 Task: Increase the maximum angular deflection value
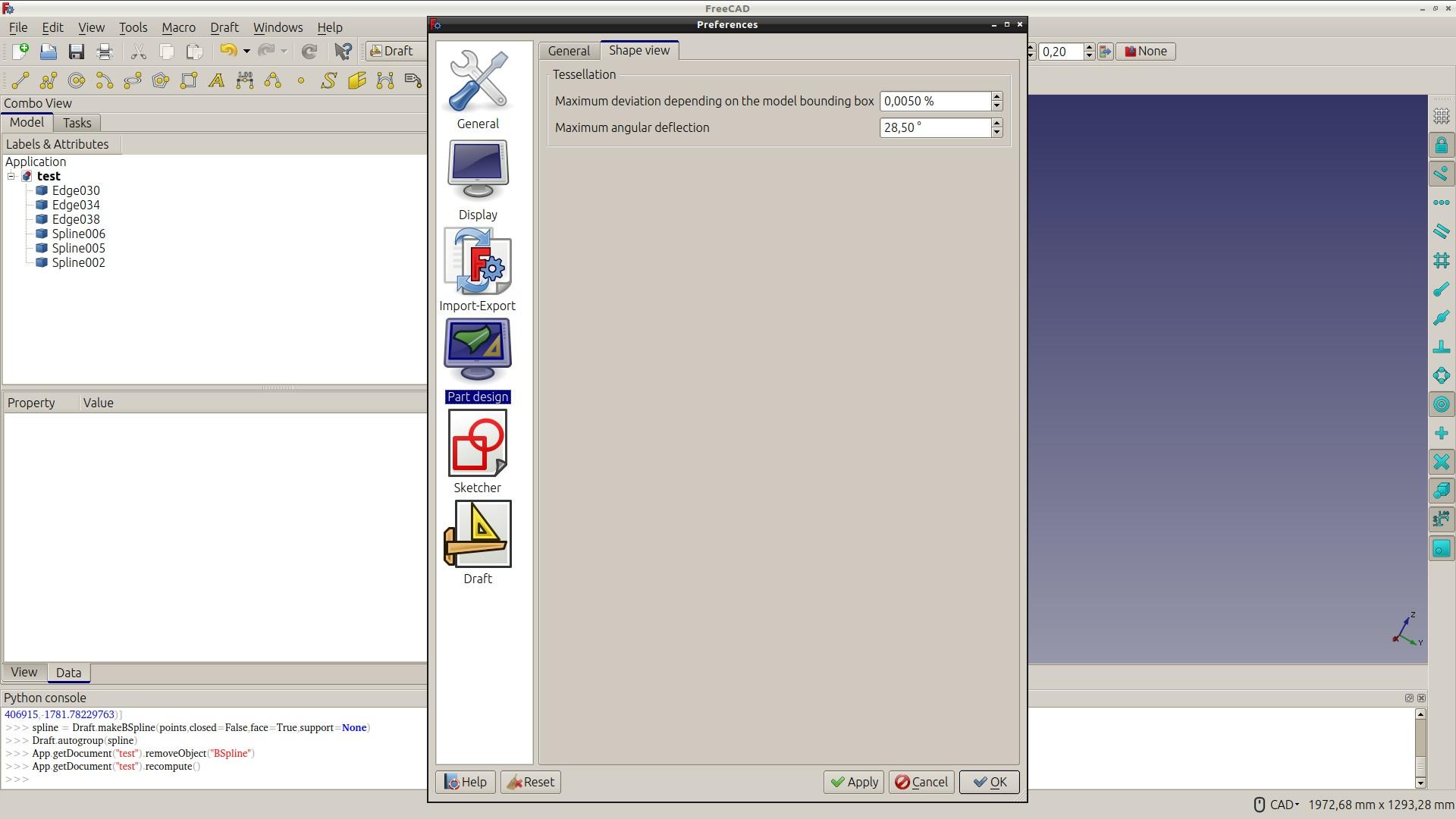point(996,123)
